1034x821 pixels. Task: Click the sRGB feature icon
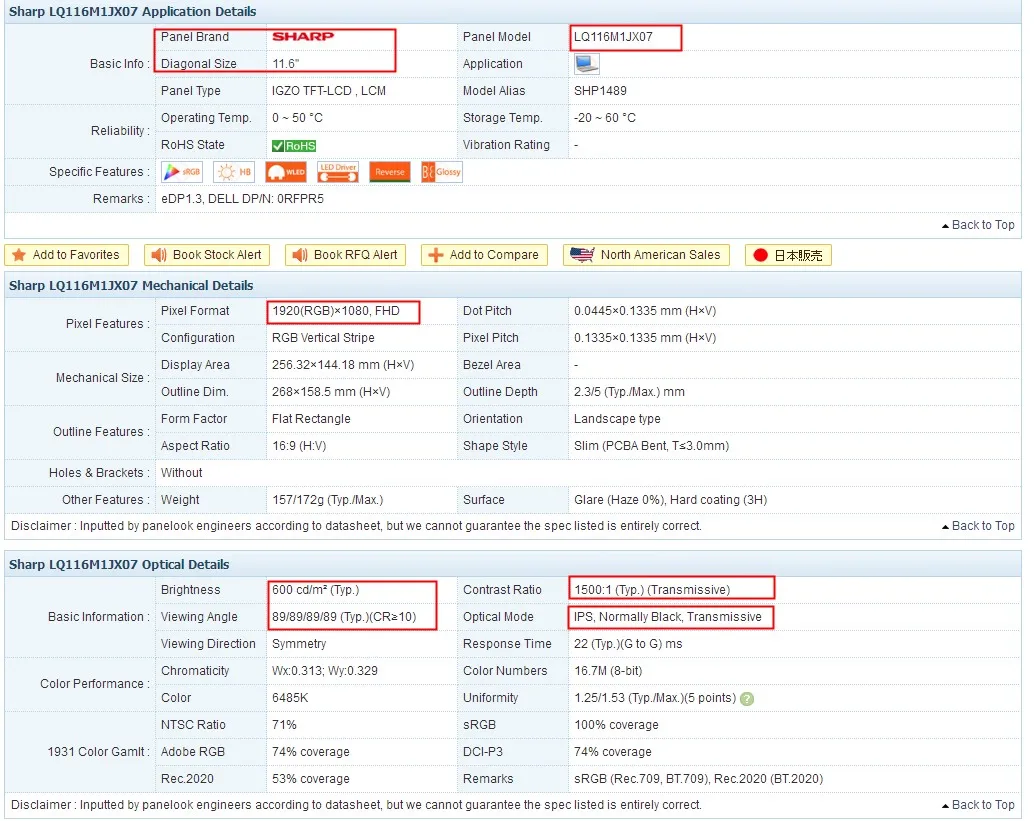pos(181,172)
